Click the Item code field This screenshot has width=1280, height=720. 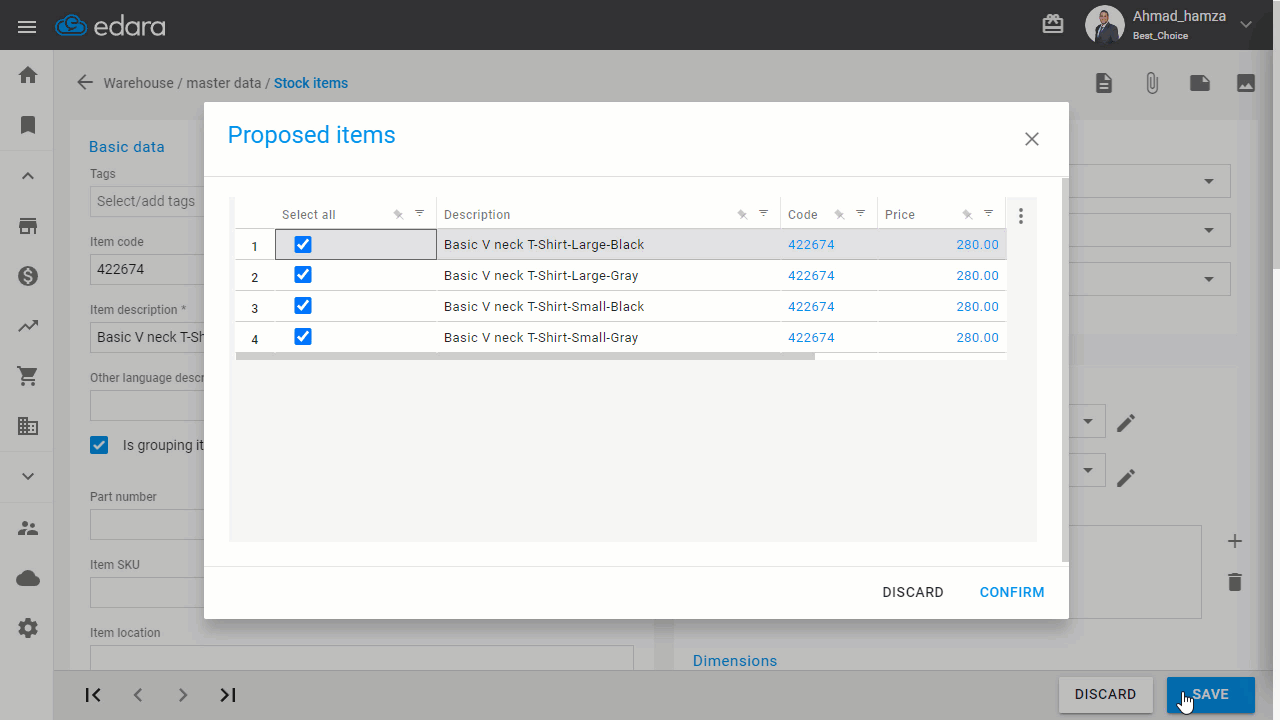point(147,269)
